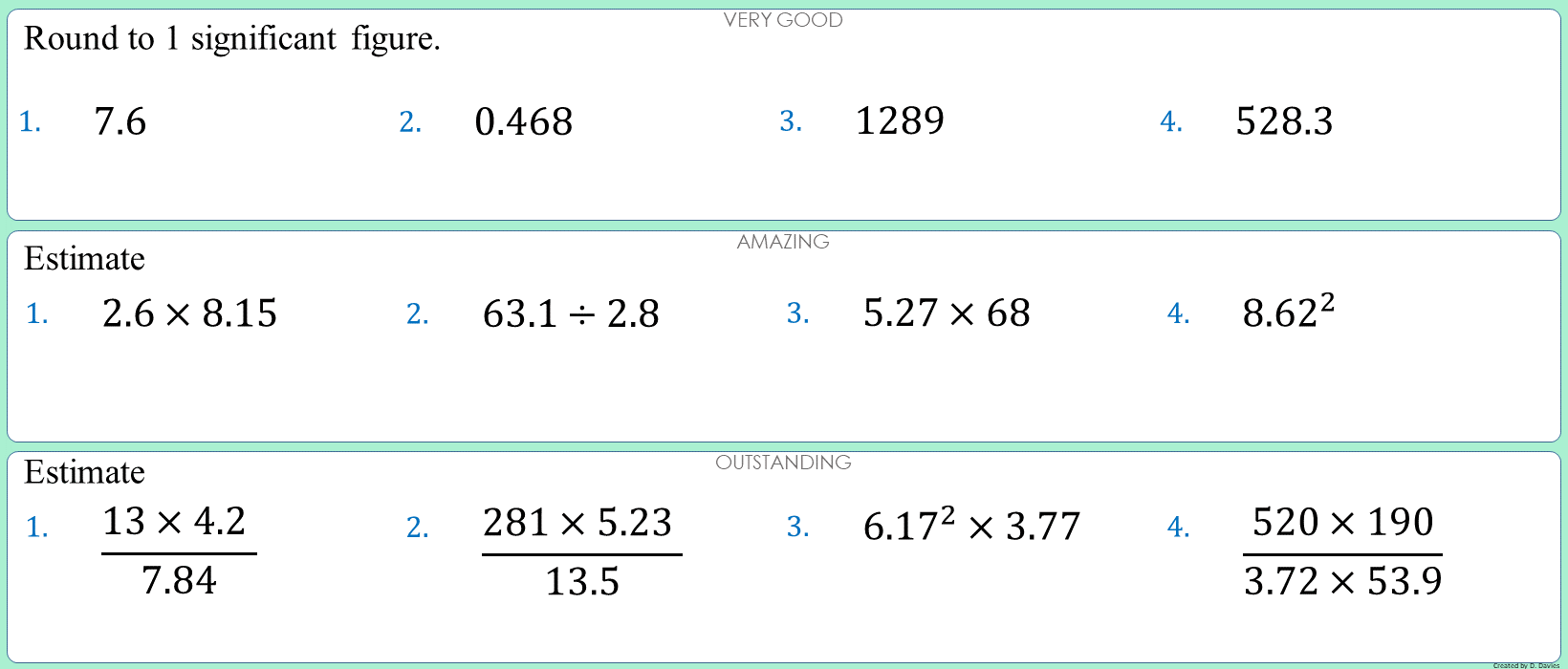Click the number 0.468

[x=524, y=121]
